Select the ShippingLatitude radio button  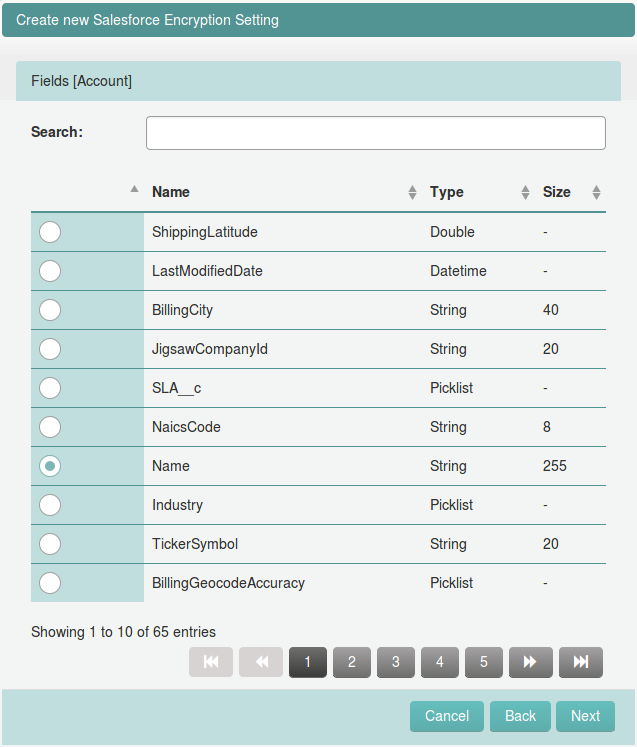(50, 232)
